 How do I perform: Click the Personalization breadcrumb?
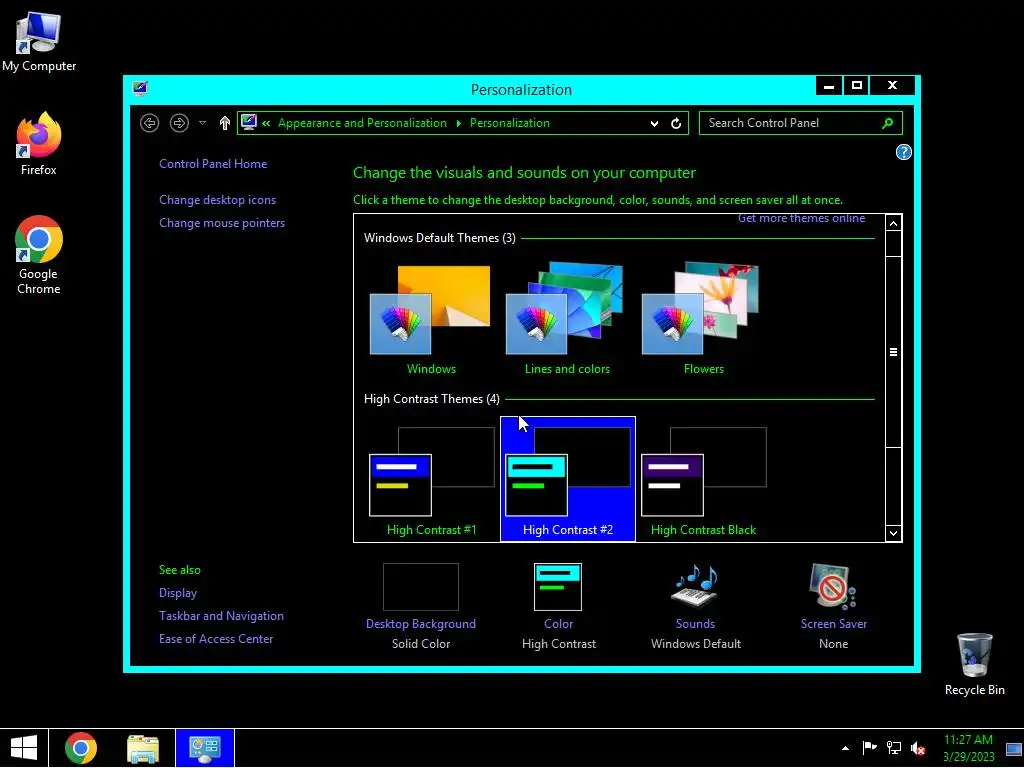pyautogui.click(x=509, y=123)
